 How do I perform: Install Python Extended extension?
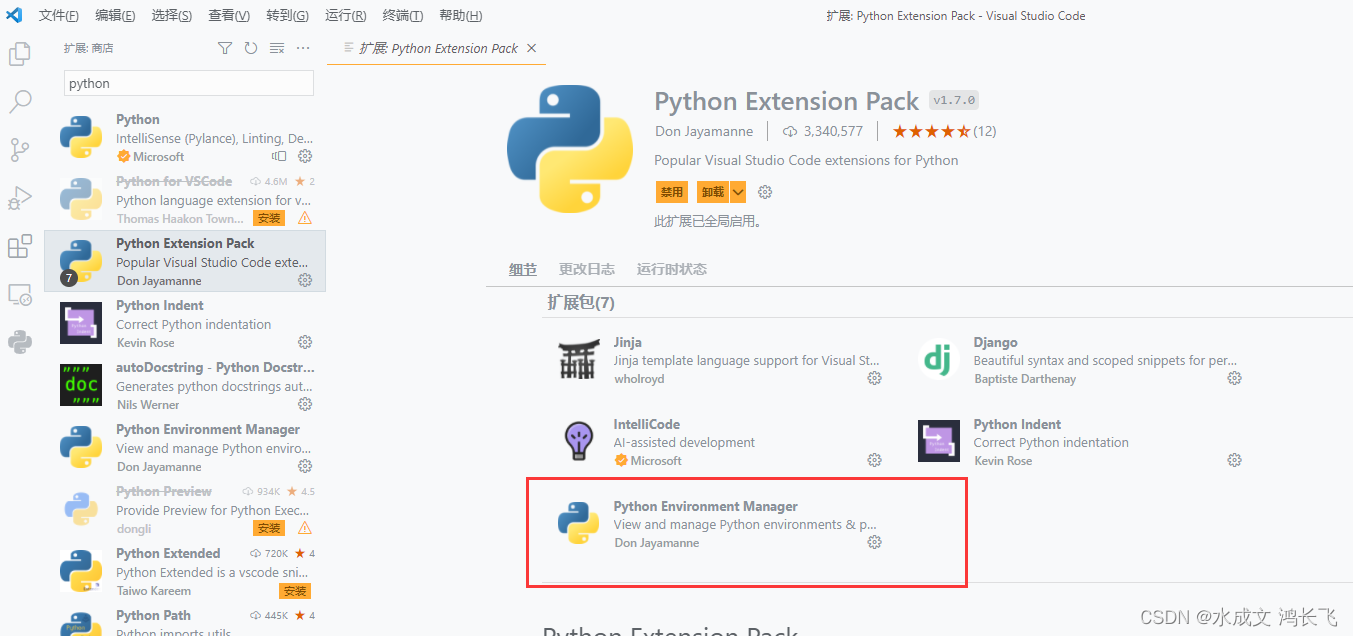[295, 591]
